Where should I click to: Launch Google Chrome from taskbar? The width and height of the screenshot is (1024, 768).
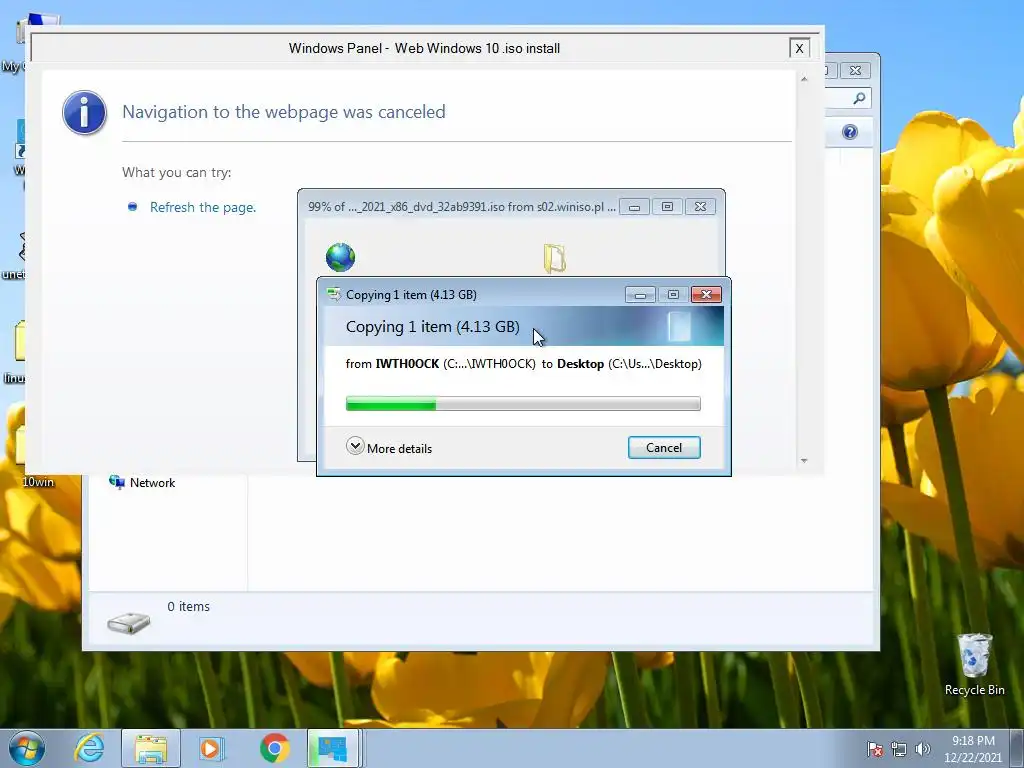(x=275, y=748)
